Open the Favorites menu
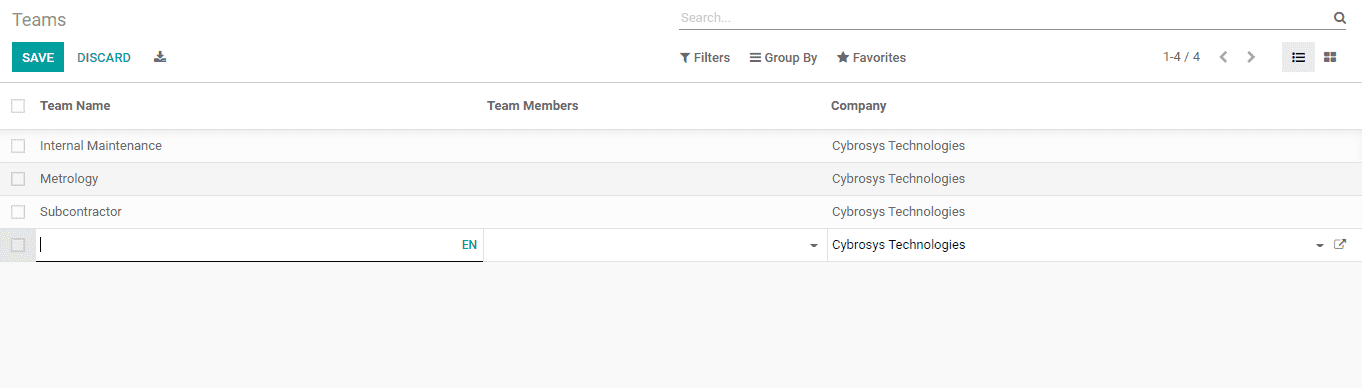This screenshot has width=1362, height=388. click(871, 58)
